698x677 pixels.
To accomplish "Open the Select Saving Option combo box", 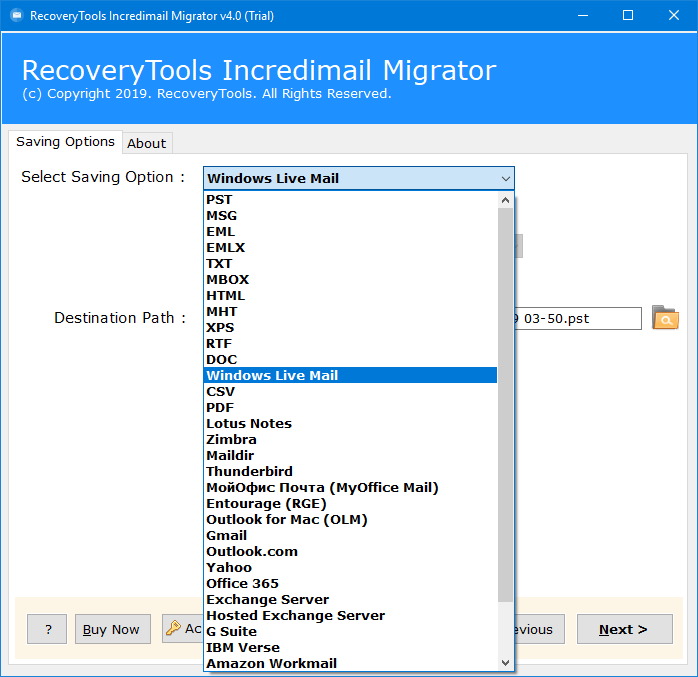I will coord(359,178).
